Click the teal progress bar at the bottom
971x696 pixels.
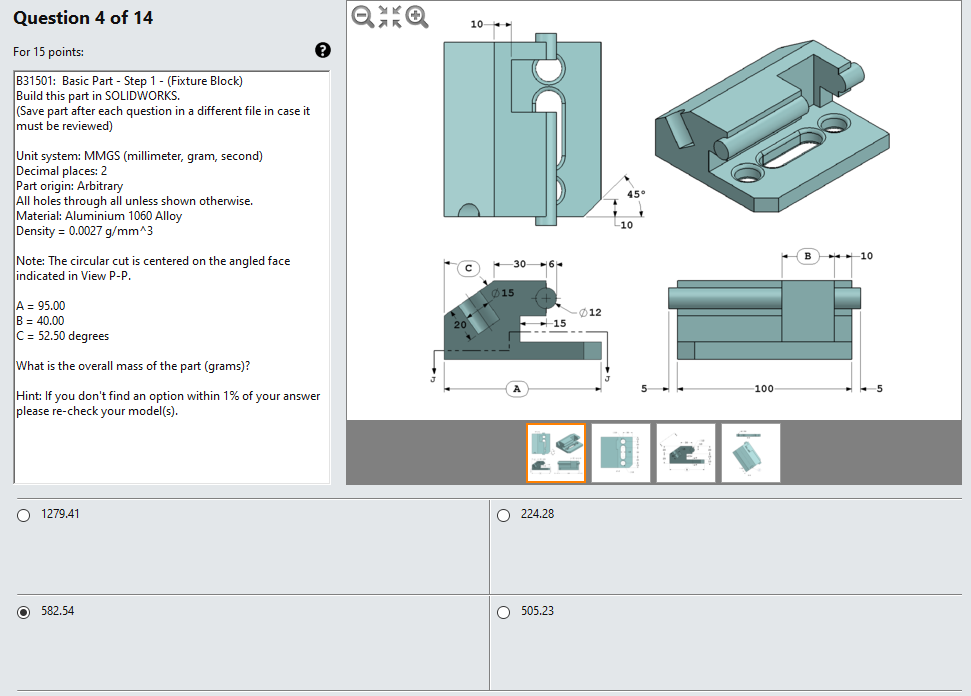tap(485, 692)
